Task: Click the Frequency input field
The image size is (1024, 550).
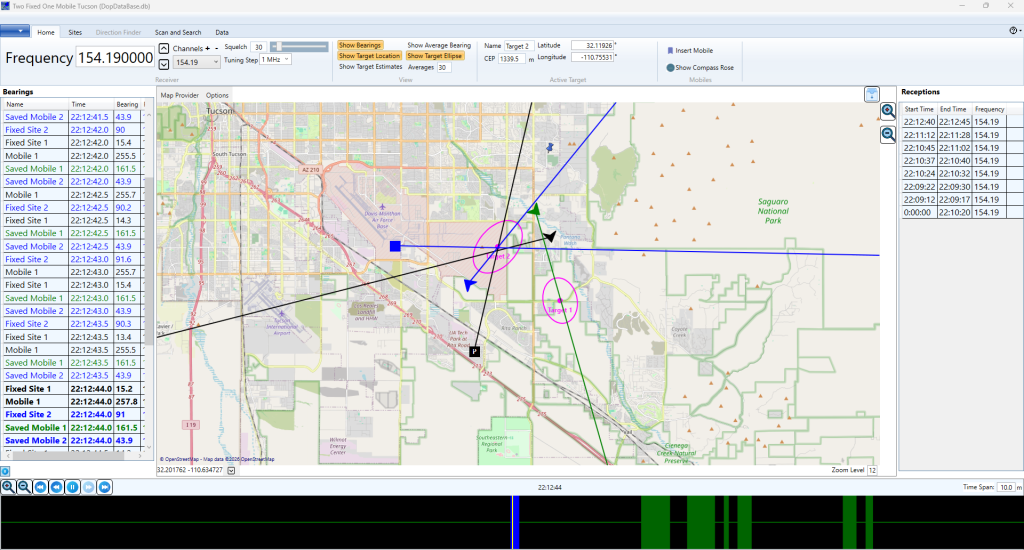Action: (113, 58)
